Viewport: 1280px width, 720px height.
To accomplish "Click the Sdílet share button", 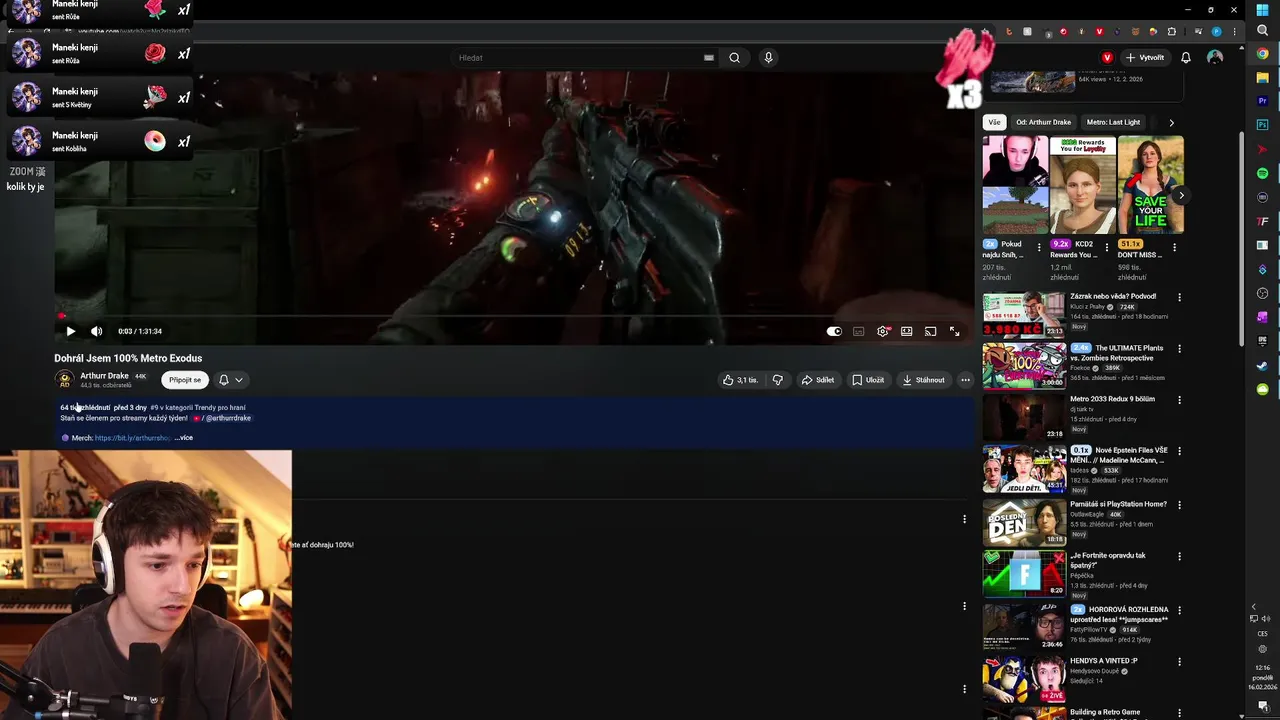I will point(818,380).
